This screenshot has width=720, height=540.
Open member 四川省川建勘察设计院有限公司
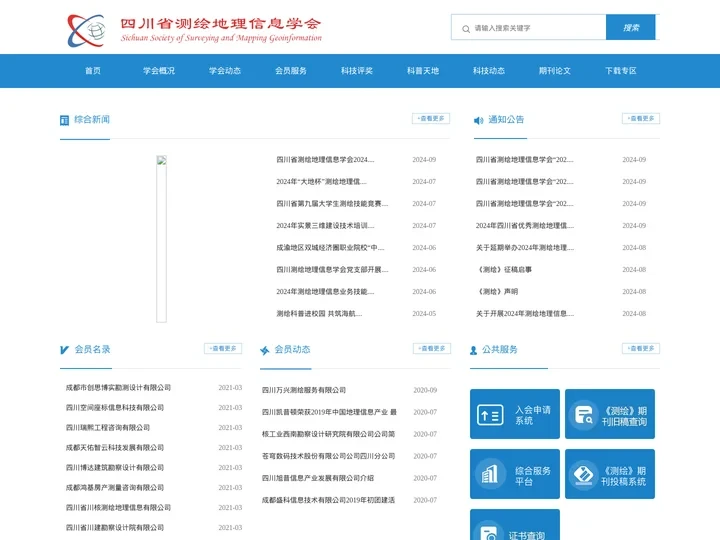[x=115, y=528]
